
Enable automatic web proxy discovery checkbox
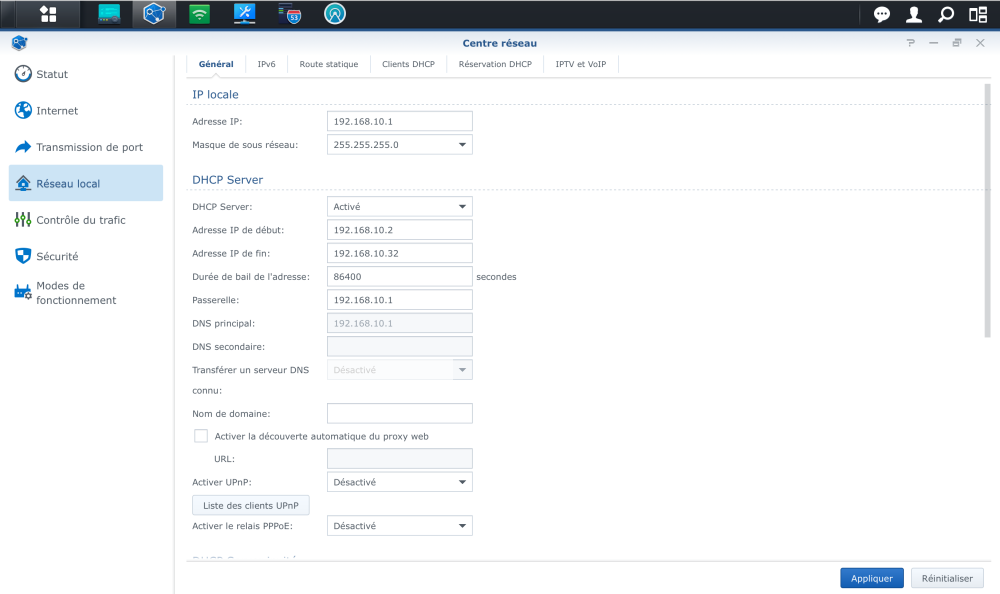click(x=201, y=436)
